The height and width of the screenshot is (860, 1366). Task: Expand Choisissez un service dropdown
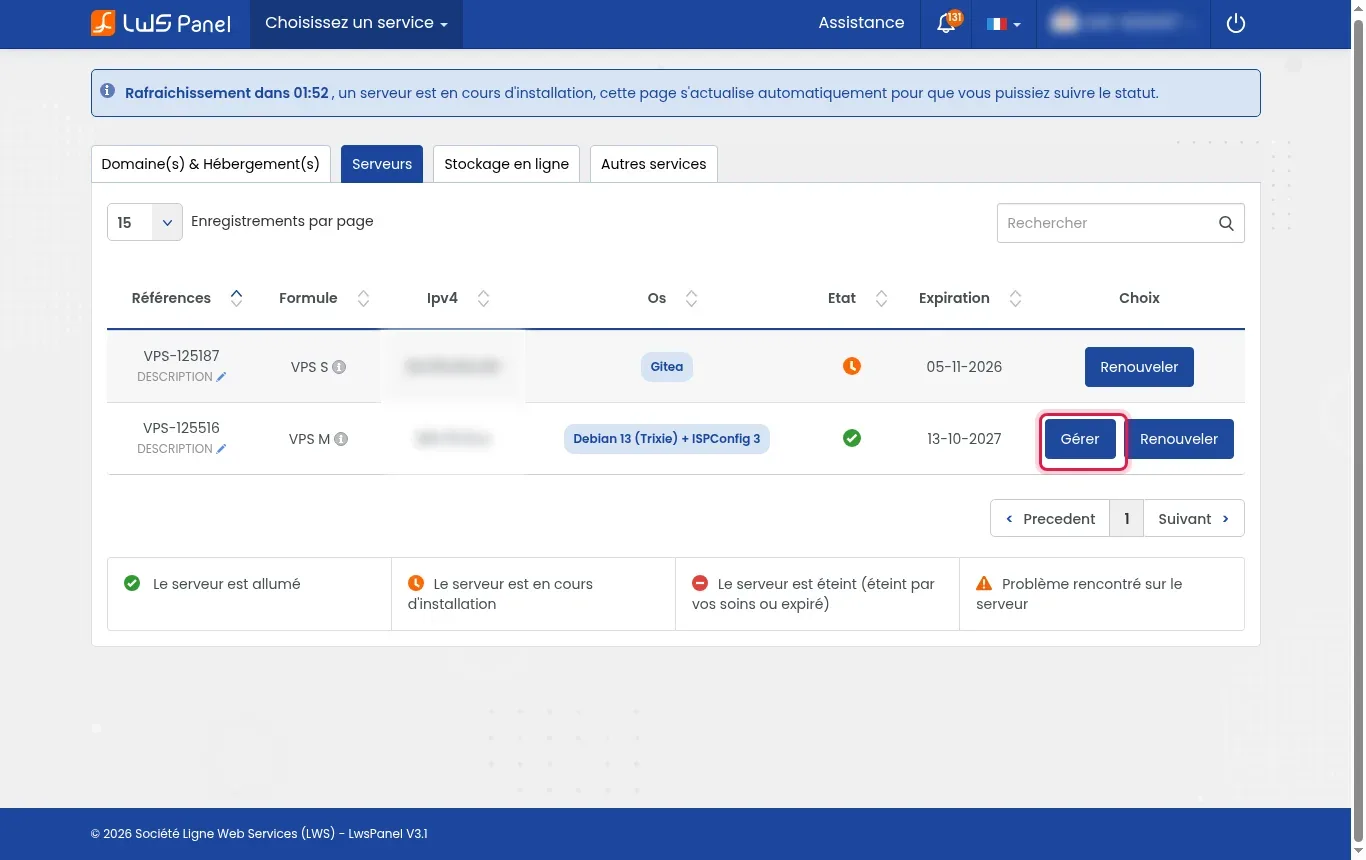point(356,23)
